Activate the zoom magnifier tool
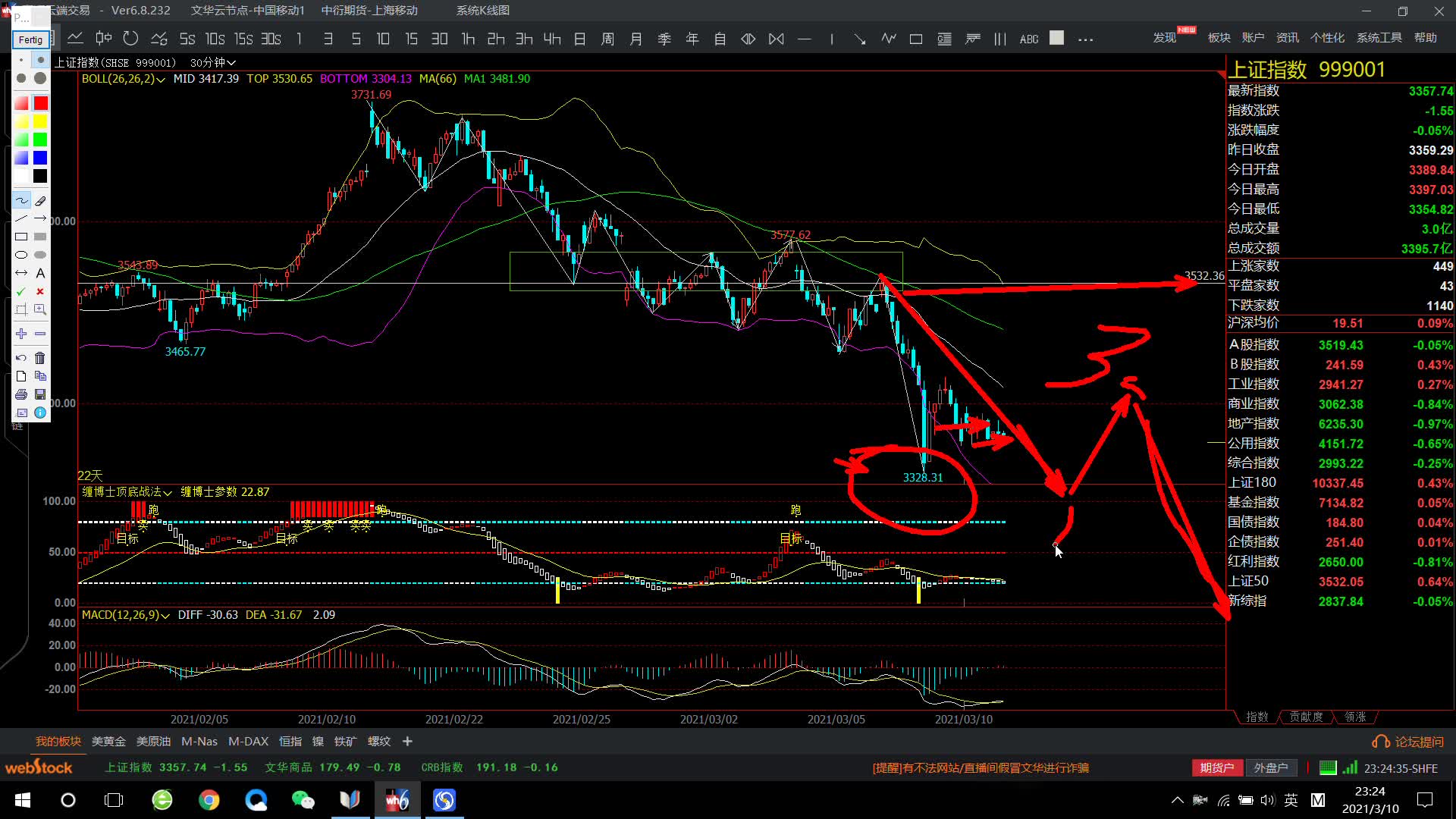 (x=40, y=309)
